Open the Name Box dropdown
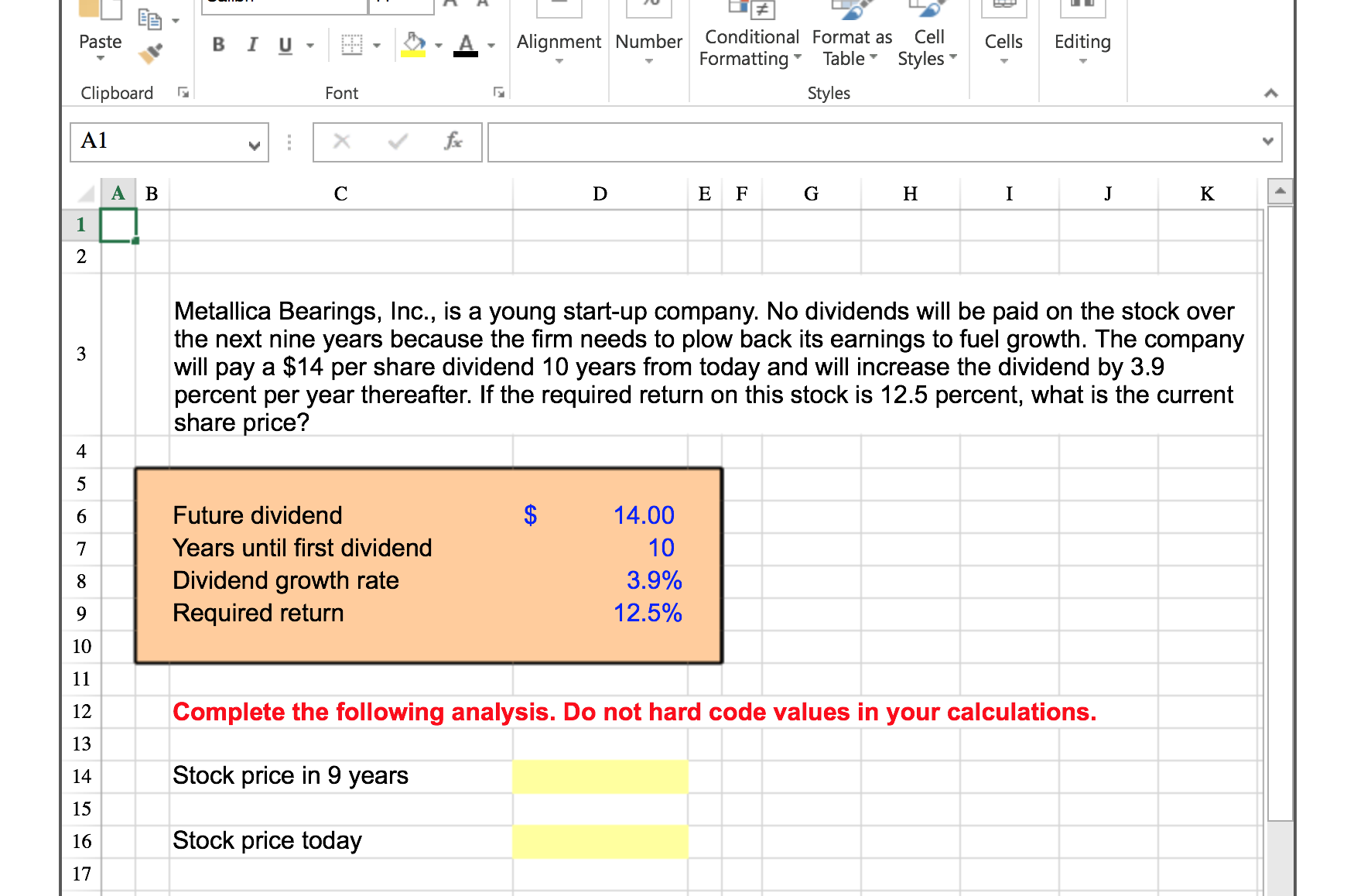The image size is (1371, 896). 255,144
